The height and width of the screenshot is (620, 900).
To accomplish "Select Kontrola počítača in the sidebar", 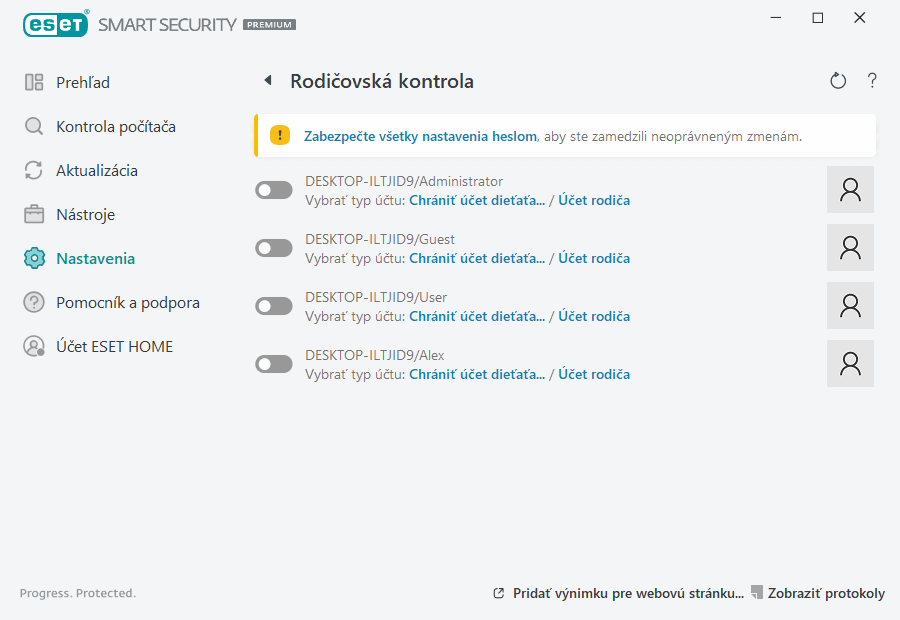I will point(115,126).
